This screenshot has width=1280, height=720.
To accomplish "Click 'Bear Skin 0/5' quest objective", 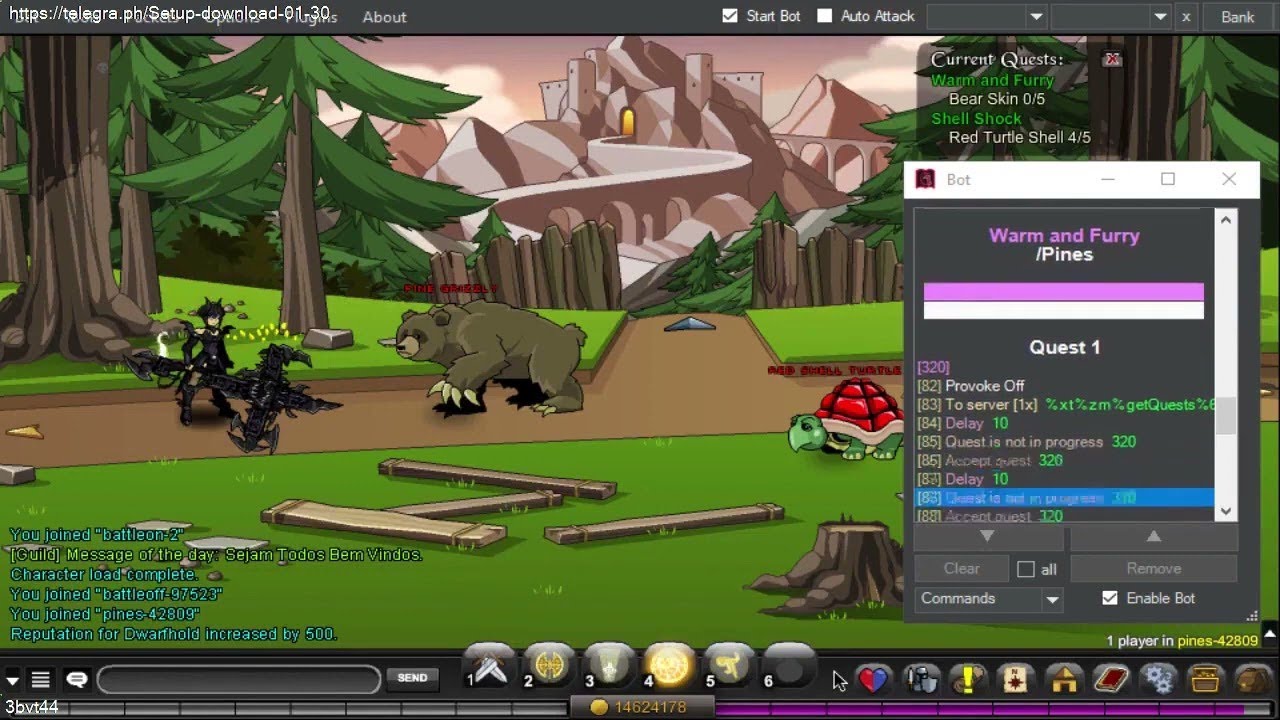I will click(997, 99).
